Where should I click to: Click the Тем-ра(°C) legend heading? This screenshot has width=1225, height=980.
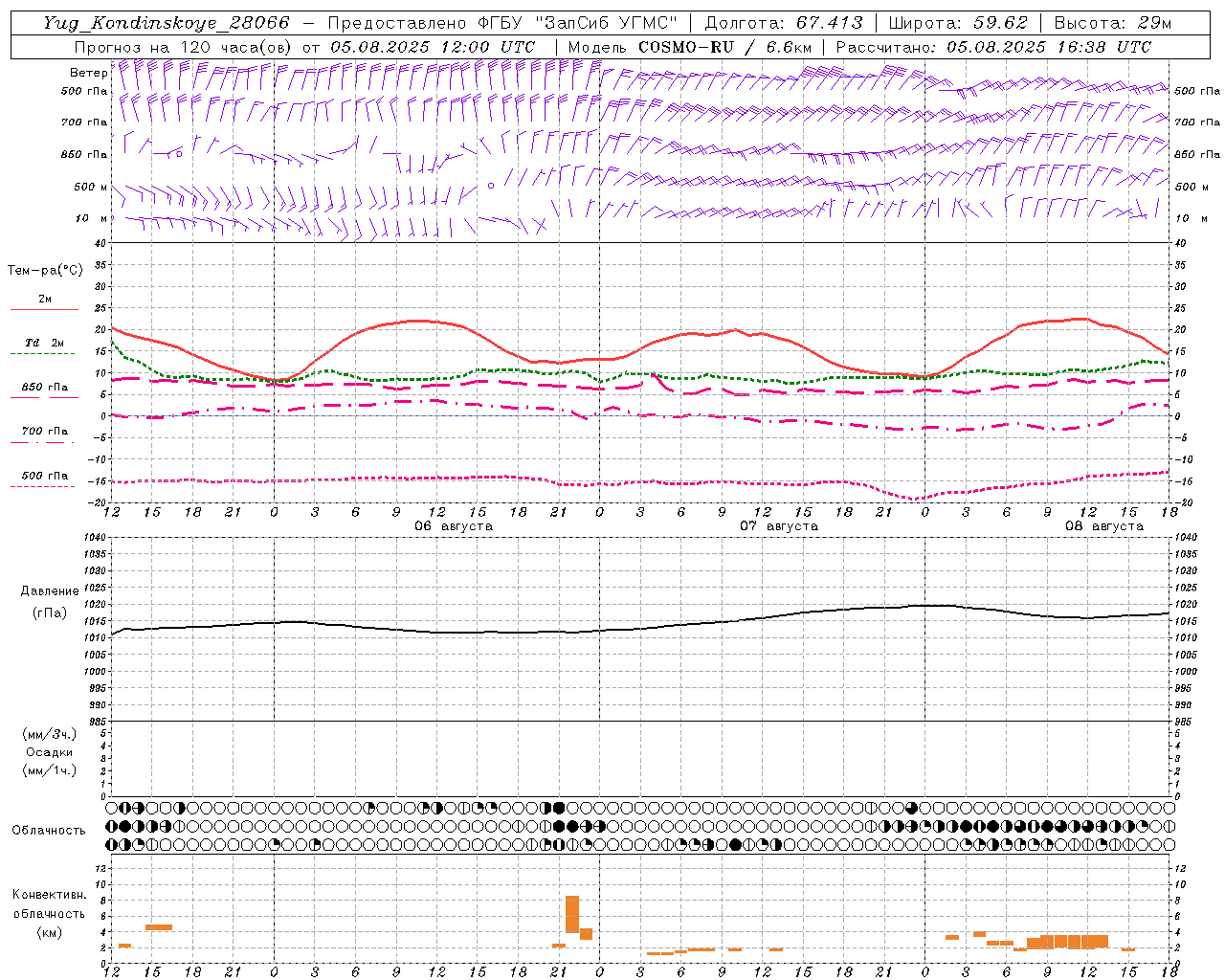(x=45, y=271)
